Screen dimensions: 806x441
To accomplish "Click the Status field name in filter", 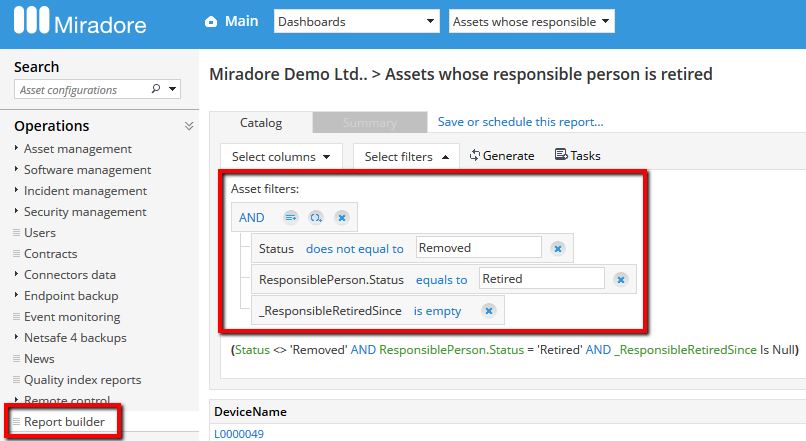I will [276, 249].
